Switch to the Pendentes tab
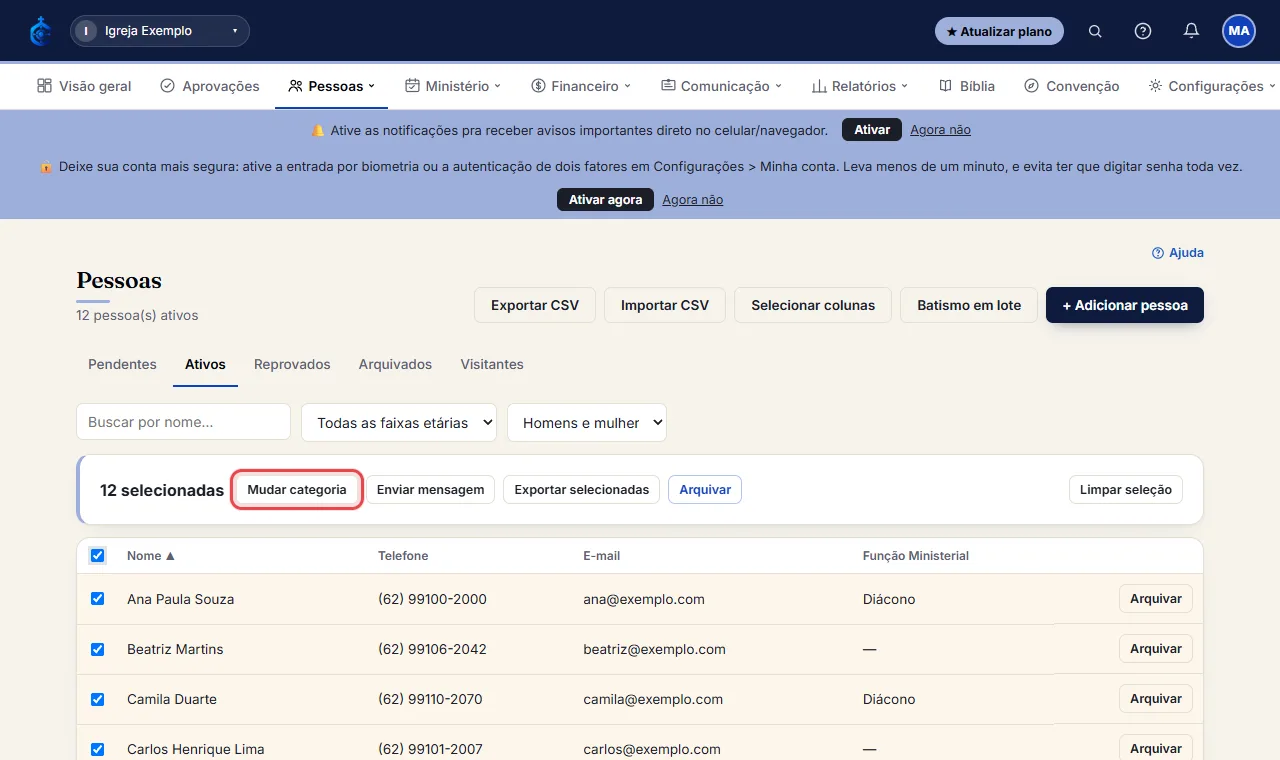The height and width of the screenshot is (760, 1280). coord(122,364)
